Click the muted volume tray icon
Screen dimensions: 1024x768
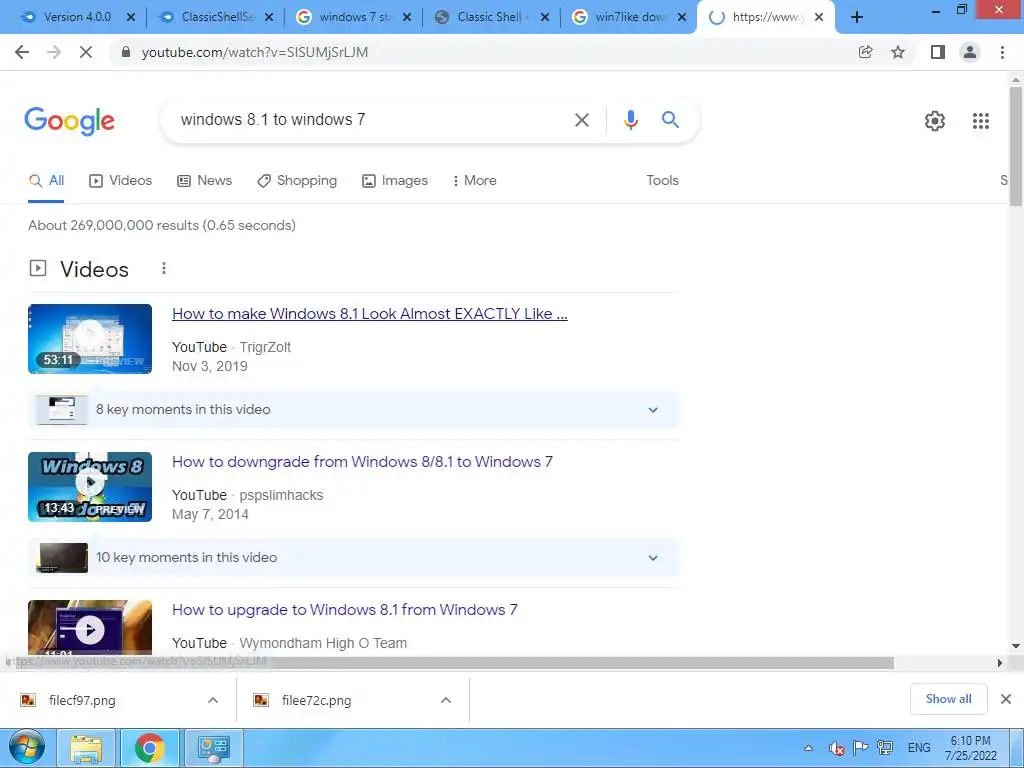point(836,748)
